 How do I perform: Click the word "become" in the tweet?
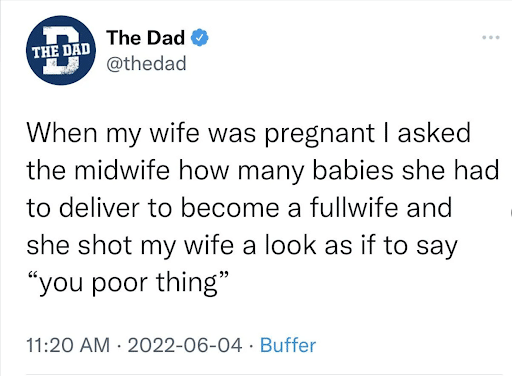(x=230, y=207)
